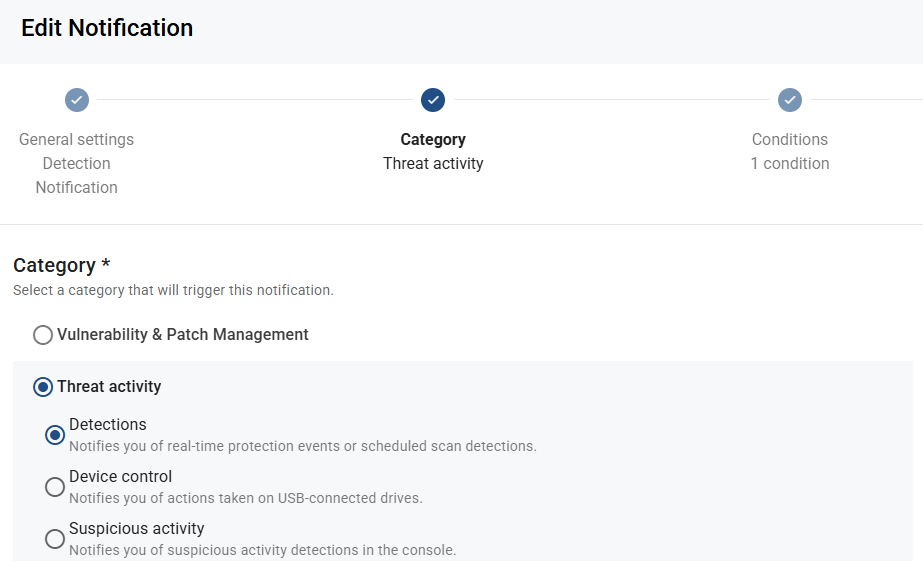This screenshot has height=567, width=923.
Task: Click the '1 condition' step summary
Action: (x=790, y=164)
